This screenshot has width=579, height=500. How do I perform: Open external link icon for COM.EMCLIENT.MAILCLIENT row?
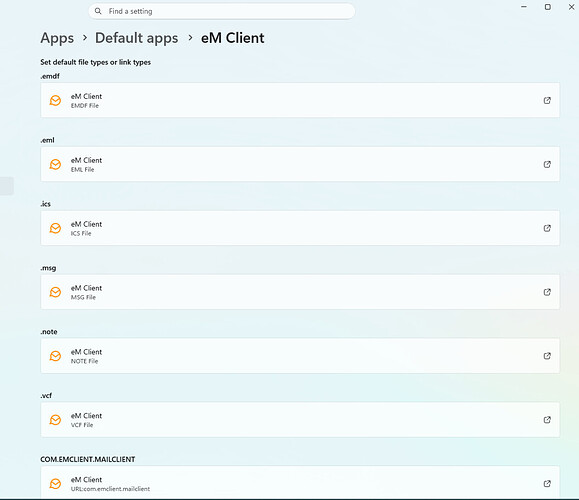(x=547, y=483)
